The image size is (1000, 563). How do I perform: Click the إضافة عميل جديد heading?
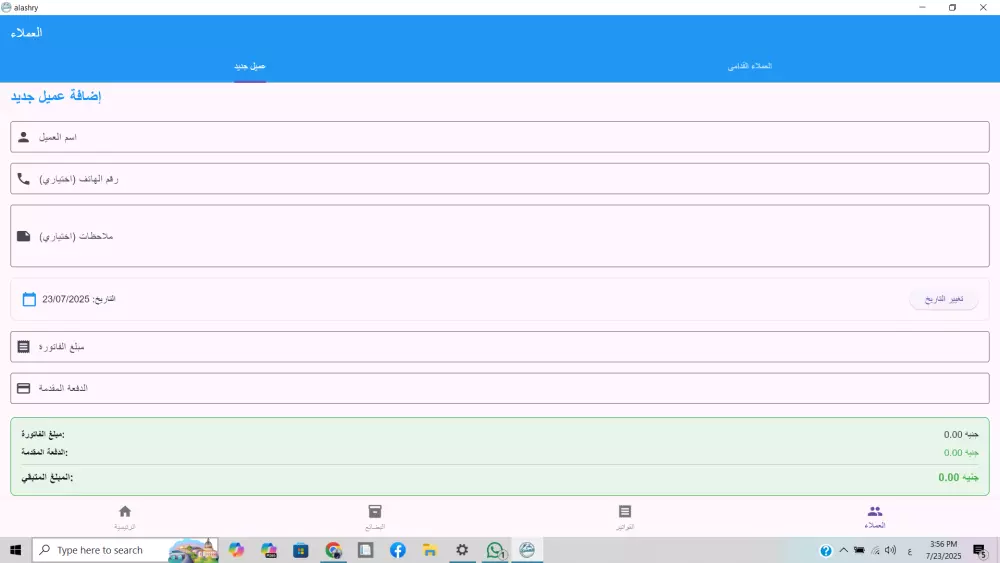click(56, 96)
